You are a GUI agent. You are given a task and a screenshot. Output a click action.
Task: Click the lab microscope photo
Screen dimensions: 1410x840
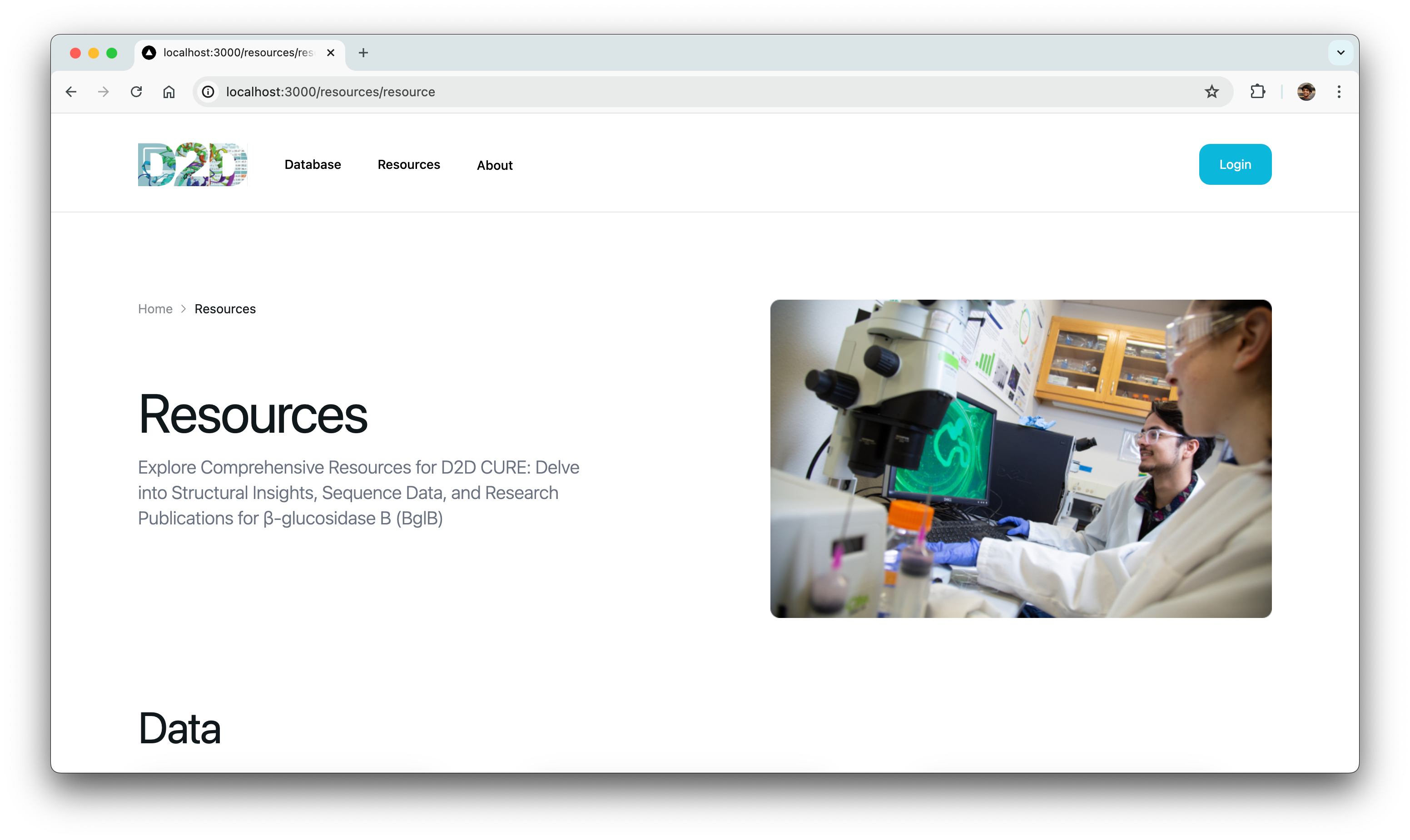pos(1020,459)
